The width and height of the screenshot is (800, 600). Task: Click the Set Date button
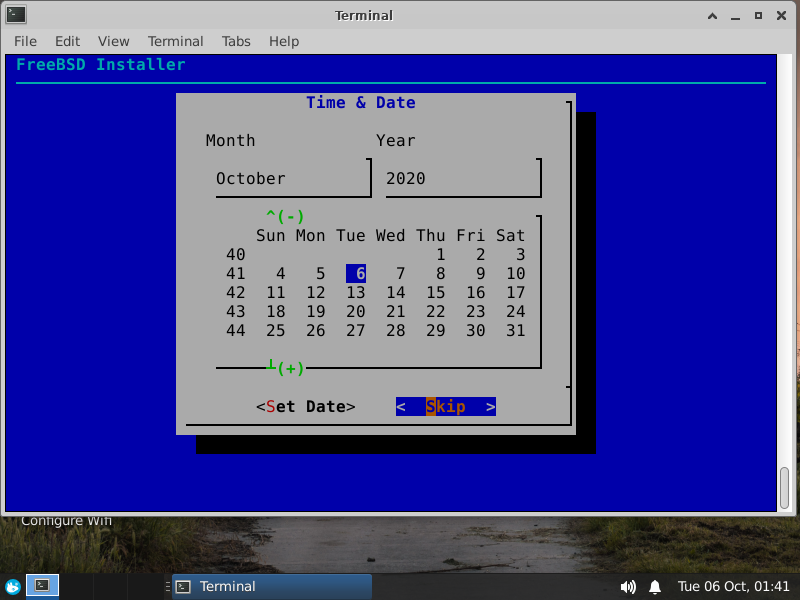(x=306, y=407)
